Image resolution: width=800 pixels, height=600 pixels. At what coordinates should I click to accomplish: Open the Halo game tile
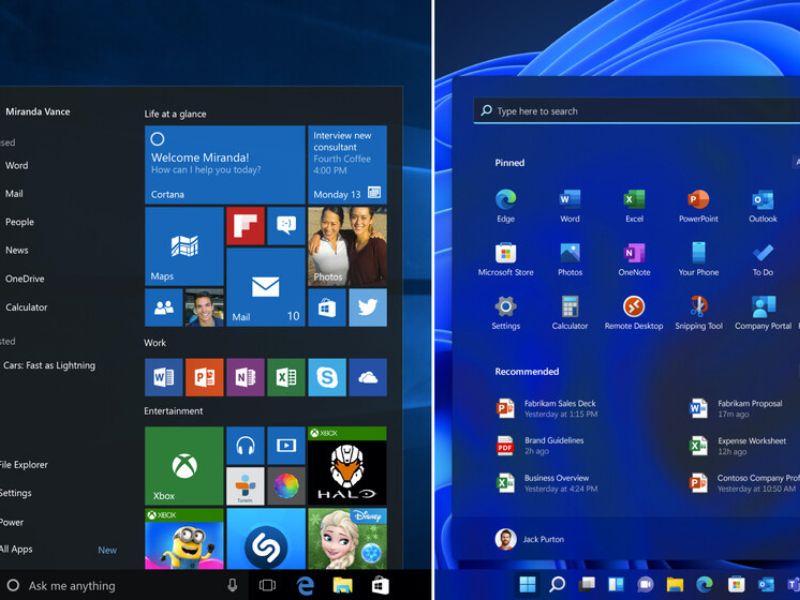346,466
